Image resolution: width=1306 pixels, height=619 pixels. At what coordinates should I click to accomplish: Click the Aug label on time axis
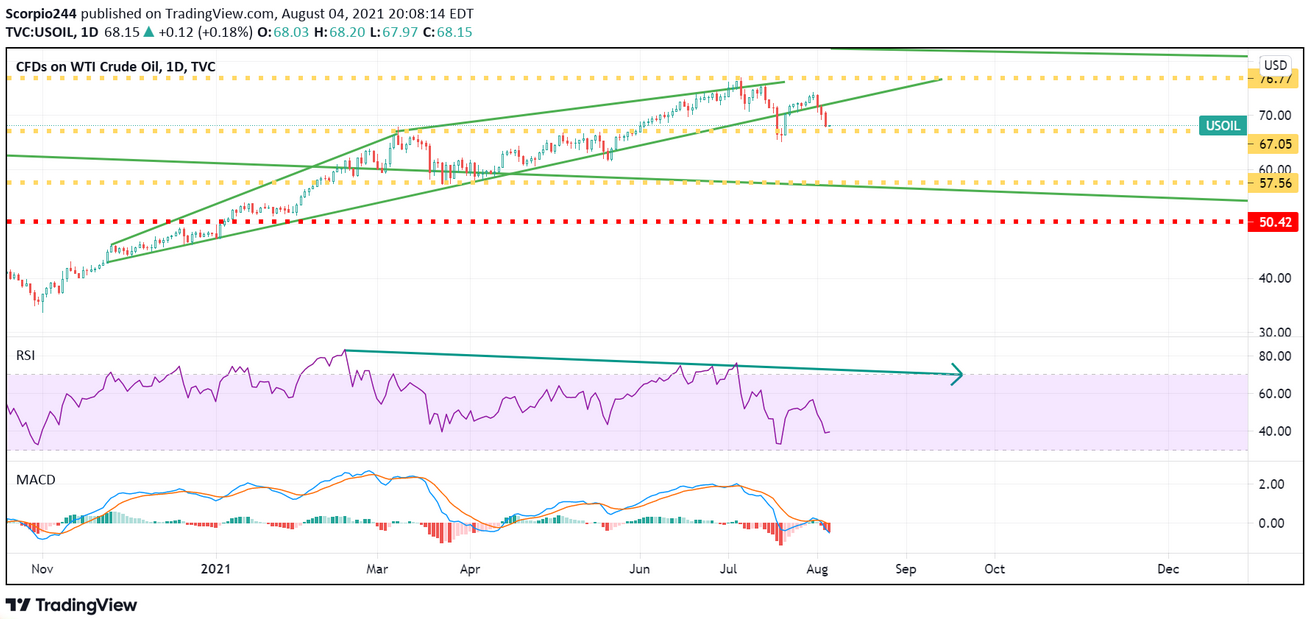818,569
